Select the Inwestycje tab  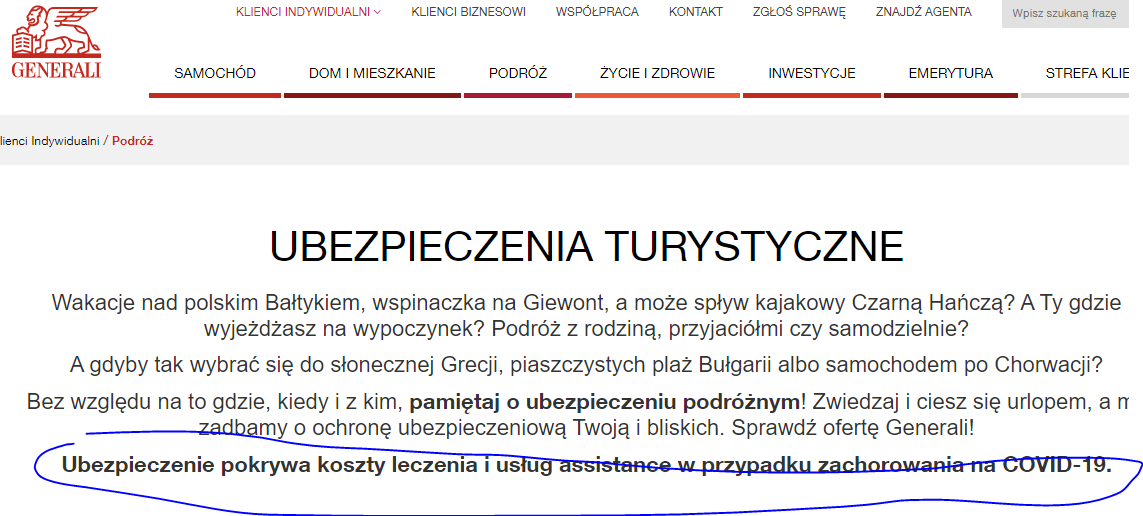pos(812,74)
